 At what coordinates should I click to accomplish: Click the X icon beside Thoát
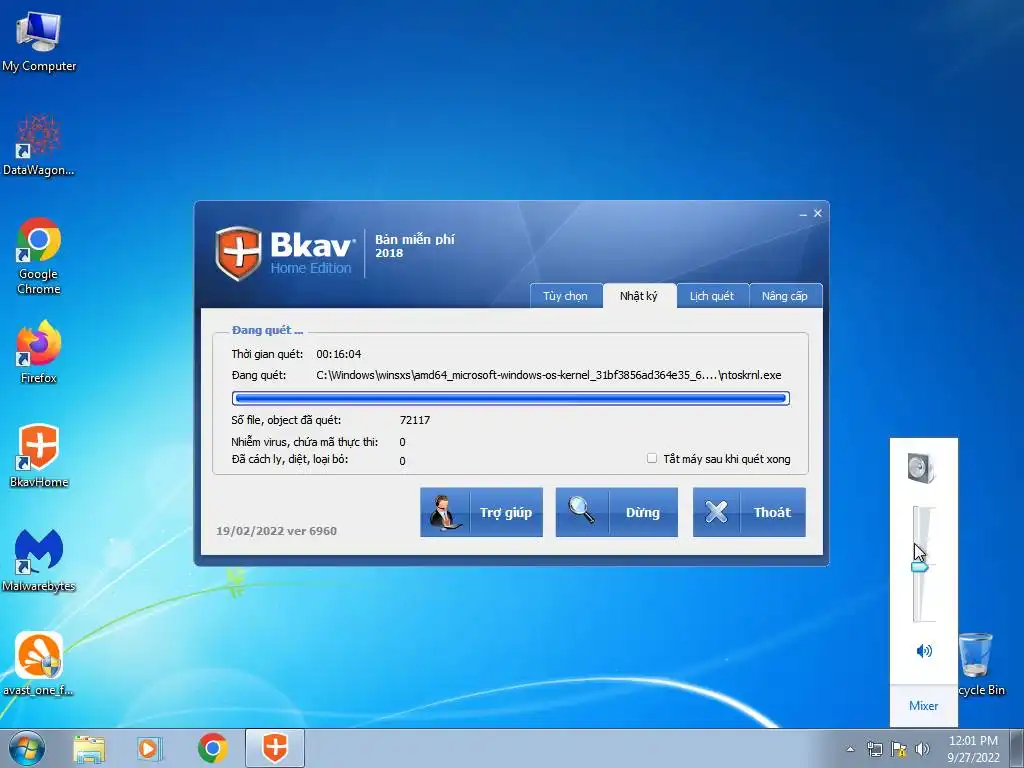click(x=716, y=512)
